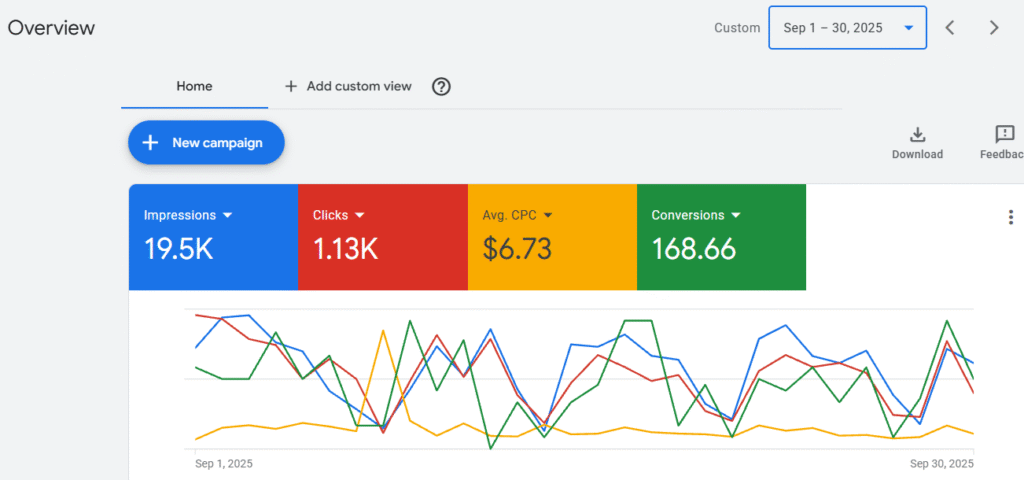
Task: Advance to the next date period arrow
Action: click(994, 28)
